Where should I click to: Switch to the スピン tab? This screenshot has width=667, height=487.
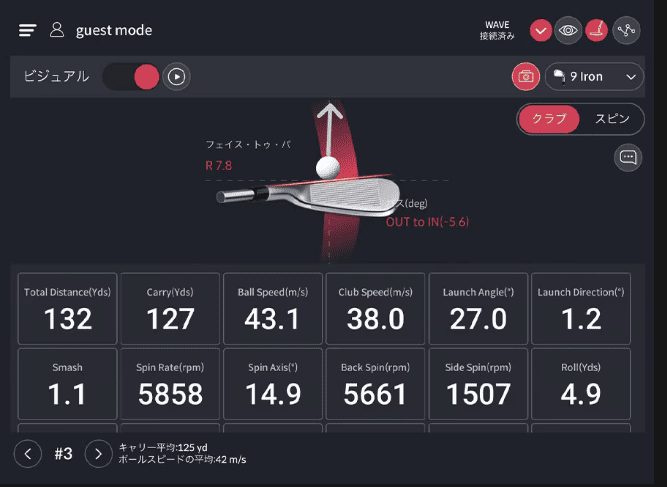click(612, 119)
